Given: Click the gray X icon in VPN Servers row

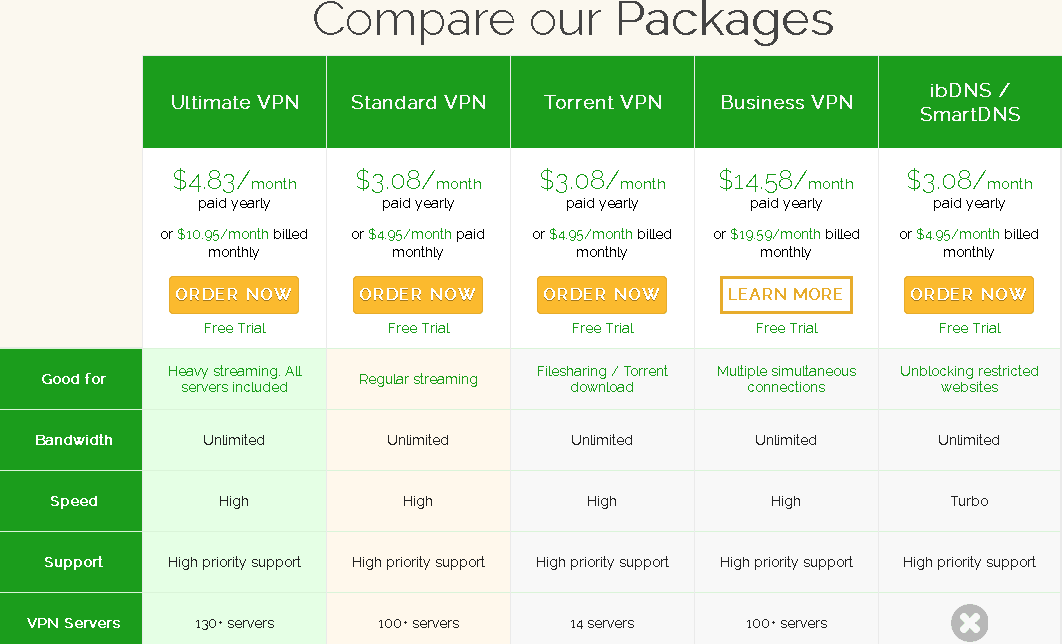Looking at the screenshot, I should (x=969, y=623).
